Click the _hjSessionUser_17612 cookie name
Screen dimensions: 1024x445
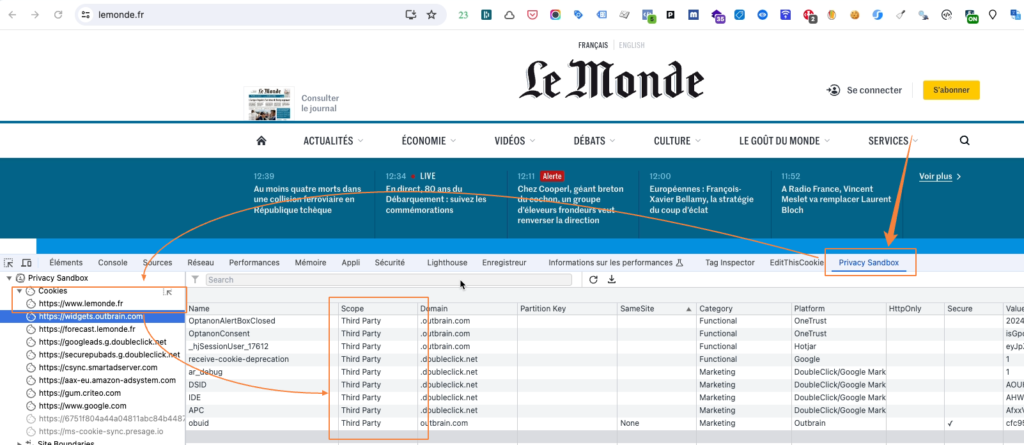(x=229, y=346)
